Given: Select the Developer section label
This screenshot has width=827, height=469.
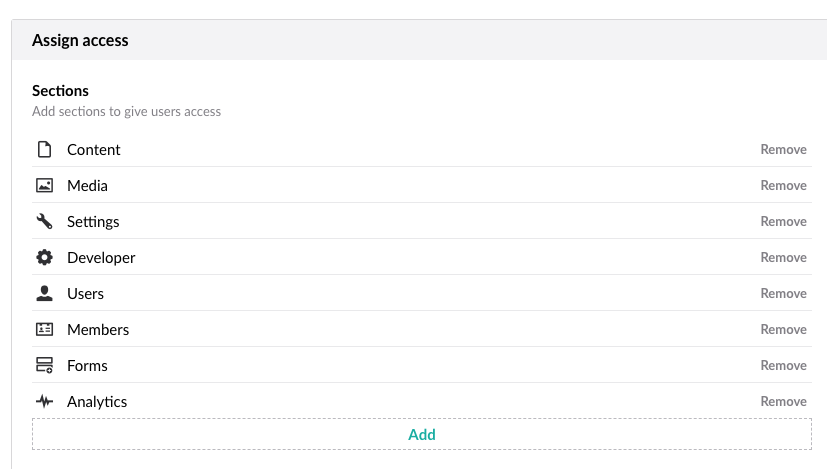Looking at the screenshot, I should [x=101, y=257].
